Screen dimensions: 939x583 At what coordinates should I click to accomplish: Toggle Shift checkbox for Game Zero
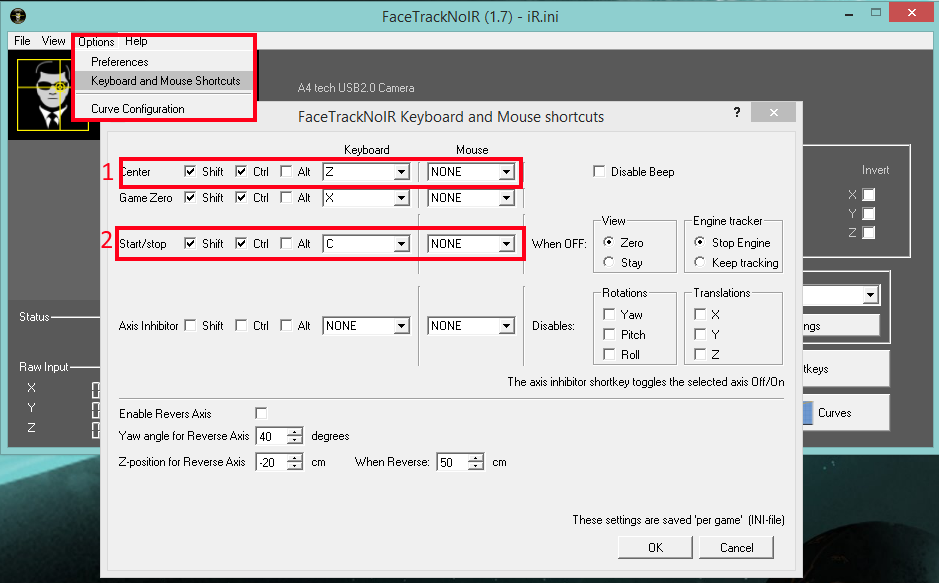(x=190, y=198)
